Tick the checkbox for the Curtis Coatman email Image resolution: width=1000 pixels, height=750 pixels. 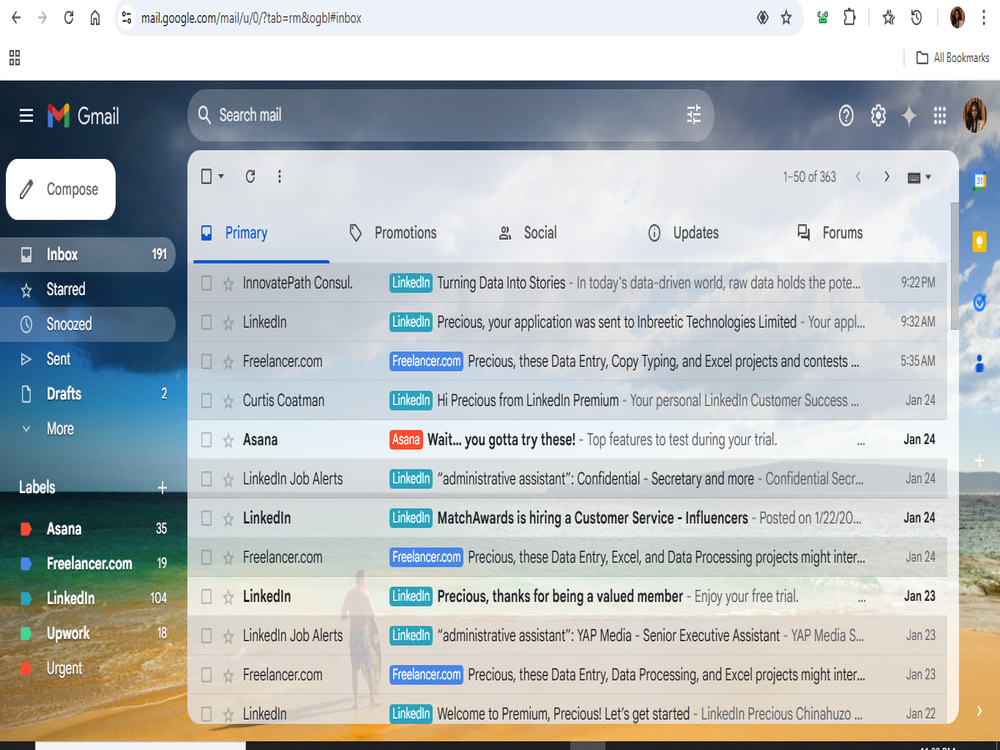206,401
